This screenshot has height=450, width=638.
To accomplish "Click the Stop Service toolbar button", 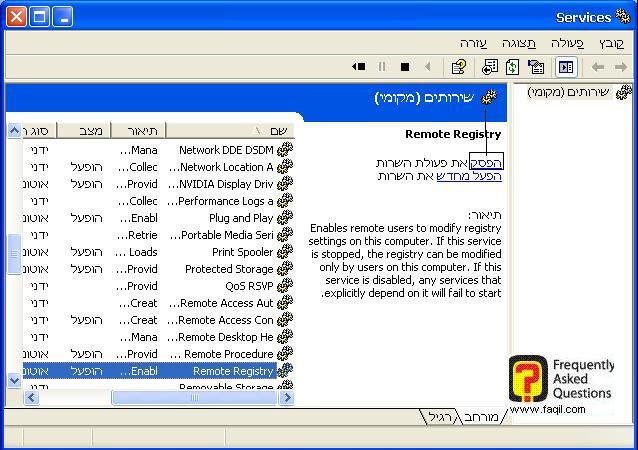I will coord(405,67).
